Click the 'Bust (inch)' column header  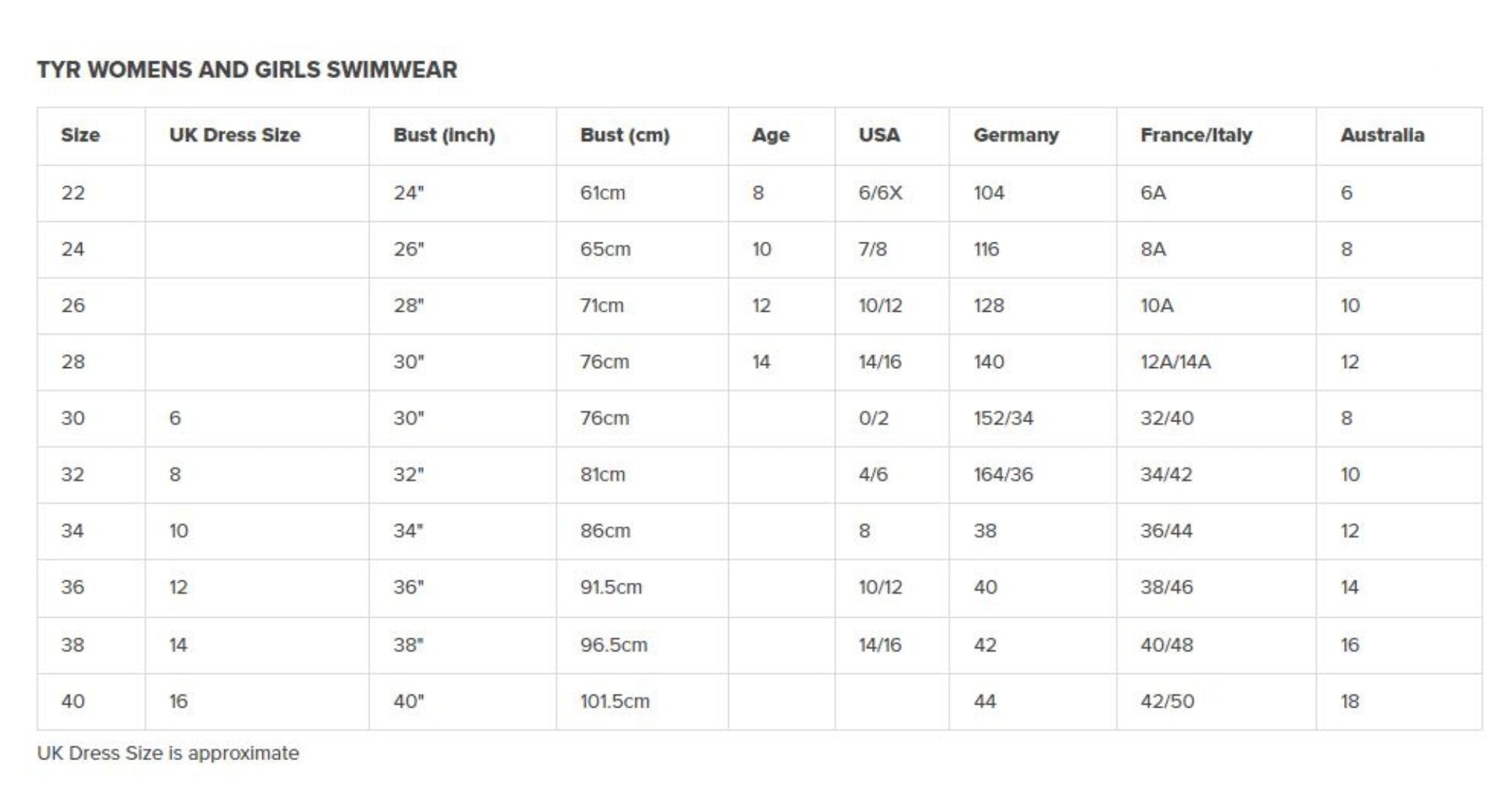(x=444, y=135)
